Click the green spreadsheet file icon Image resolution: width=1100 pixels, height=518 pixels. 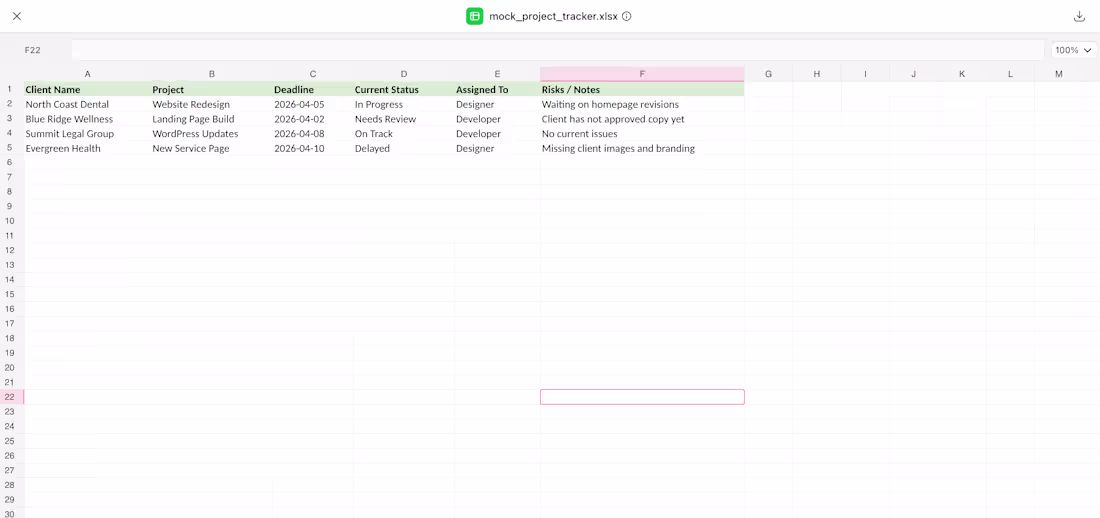click(x=475, y=16)
